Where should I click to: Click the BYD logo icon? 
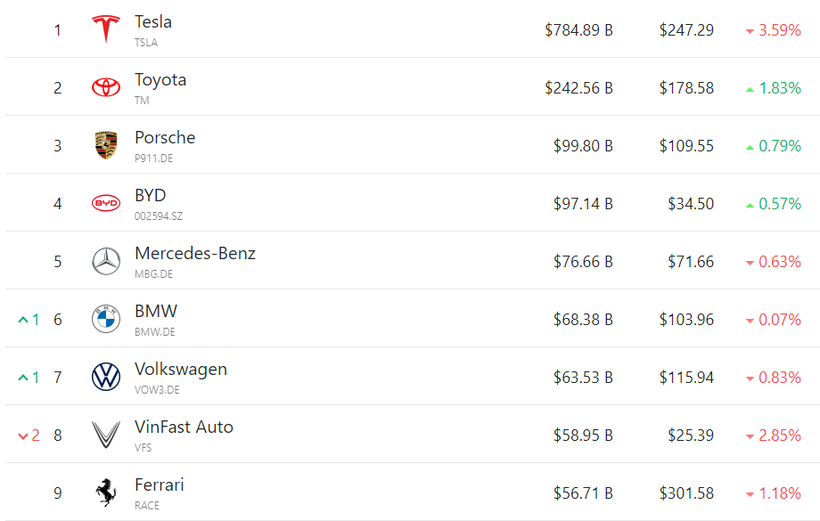[x=106, y=204]
